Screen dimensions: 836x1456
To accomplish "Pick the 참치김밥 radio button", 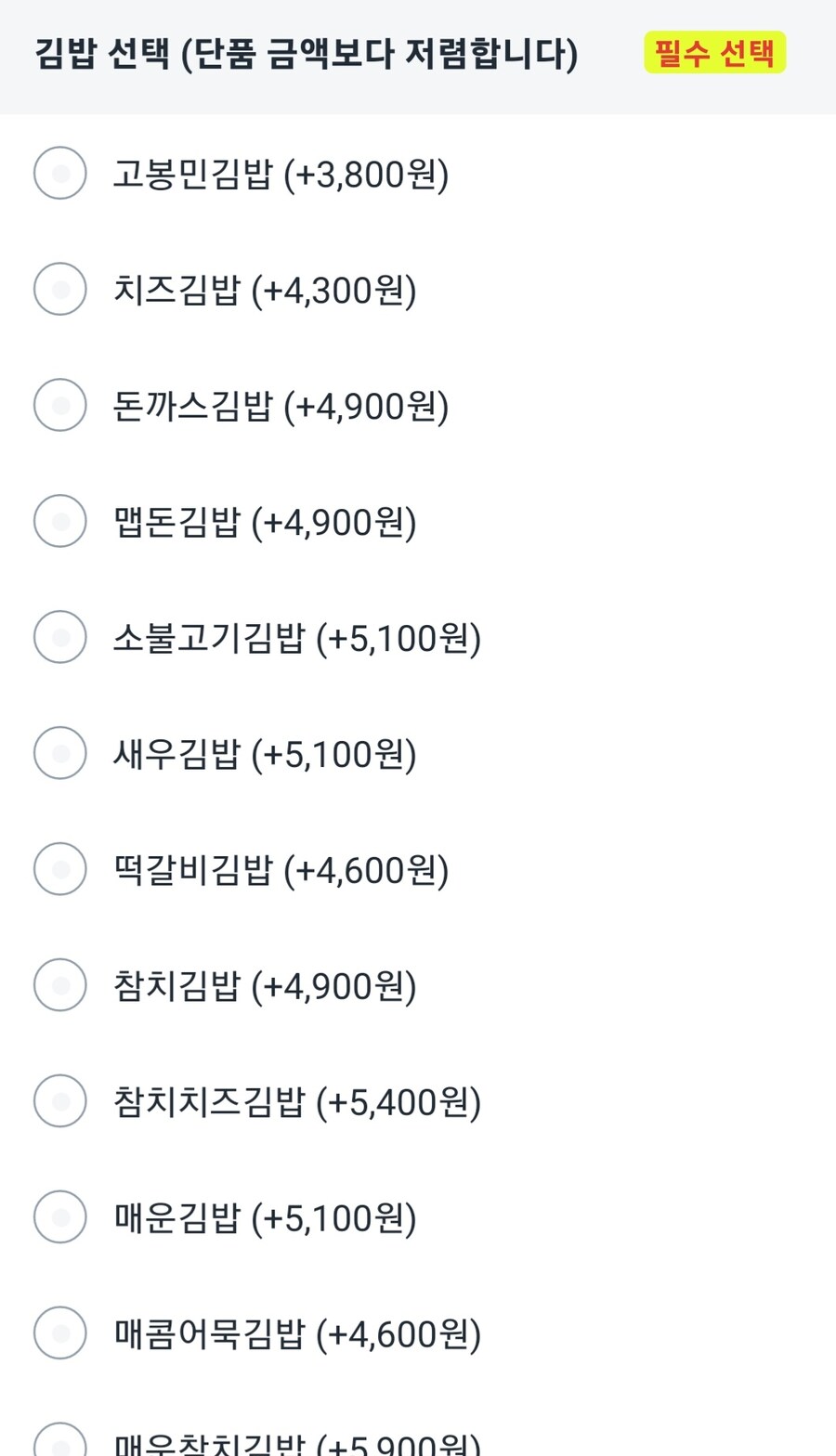I will [x=60, y=985].
